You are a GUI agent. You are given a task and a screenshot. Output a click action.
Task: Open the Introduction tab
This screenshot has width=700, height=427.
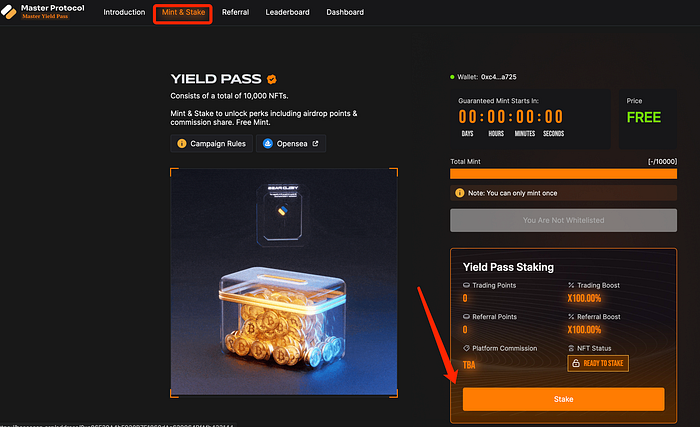point(124,12)
